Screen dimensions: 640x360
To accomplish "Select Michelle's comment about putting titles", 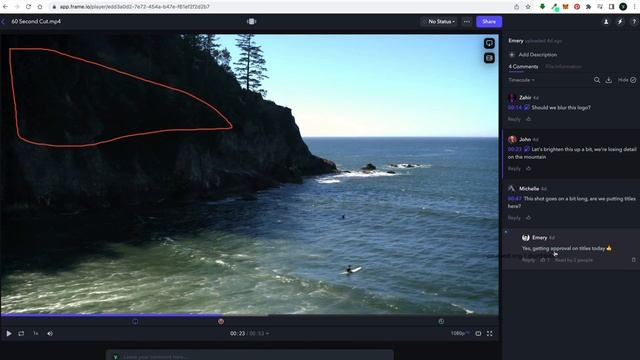I will tap(572, 202).
